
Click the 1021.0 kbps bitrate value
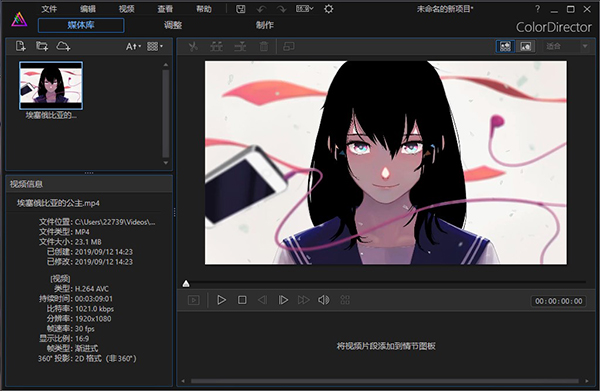94,309
